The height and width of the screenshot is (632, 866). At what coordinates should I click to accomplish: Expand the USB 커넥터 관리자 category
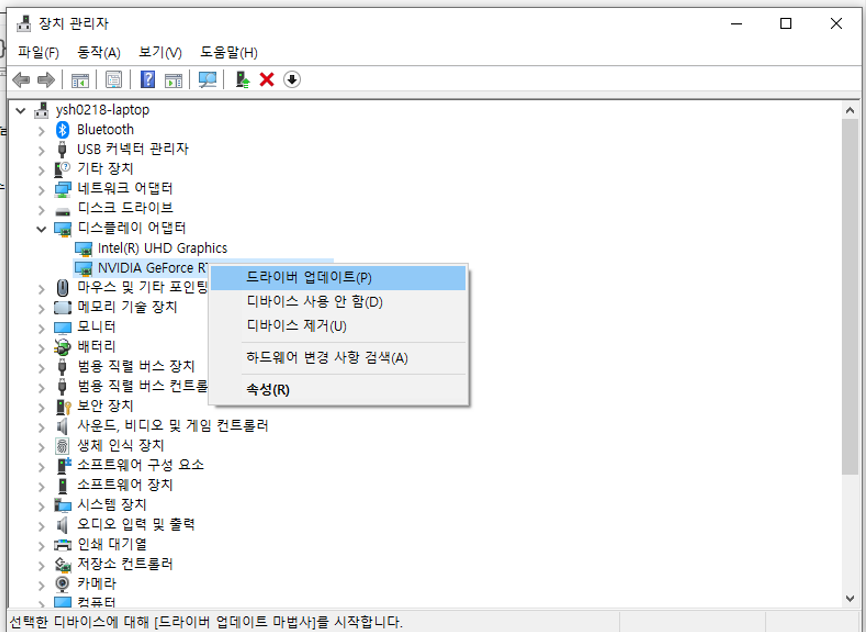click(x=41, y=150)
